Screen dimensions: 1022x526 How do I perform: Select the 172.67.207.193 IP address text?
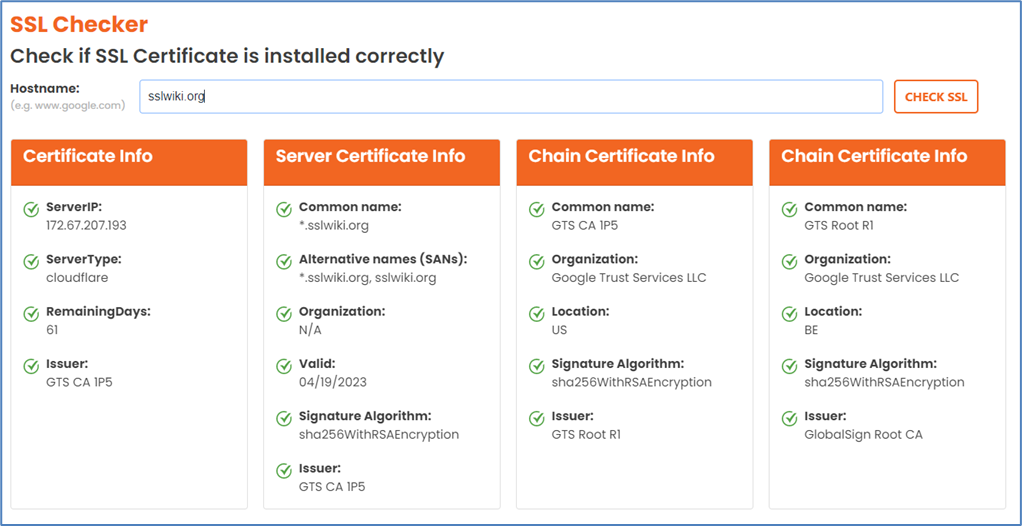86,226
